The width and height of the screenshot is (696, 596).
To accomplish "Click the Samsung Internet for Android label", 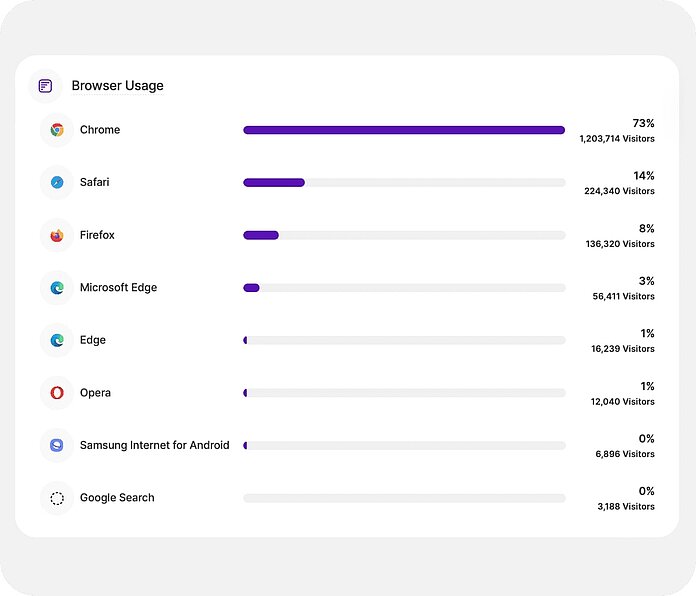I will [x=154, y=445].
